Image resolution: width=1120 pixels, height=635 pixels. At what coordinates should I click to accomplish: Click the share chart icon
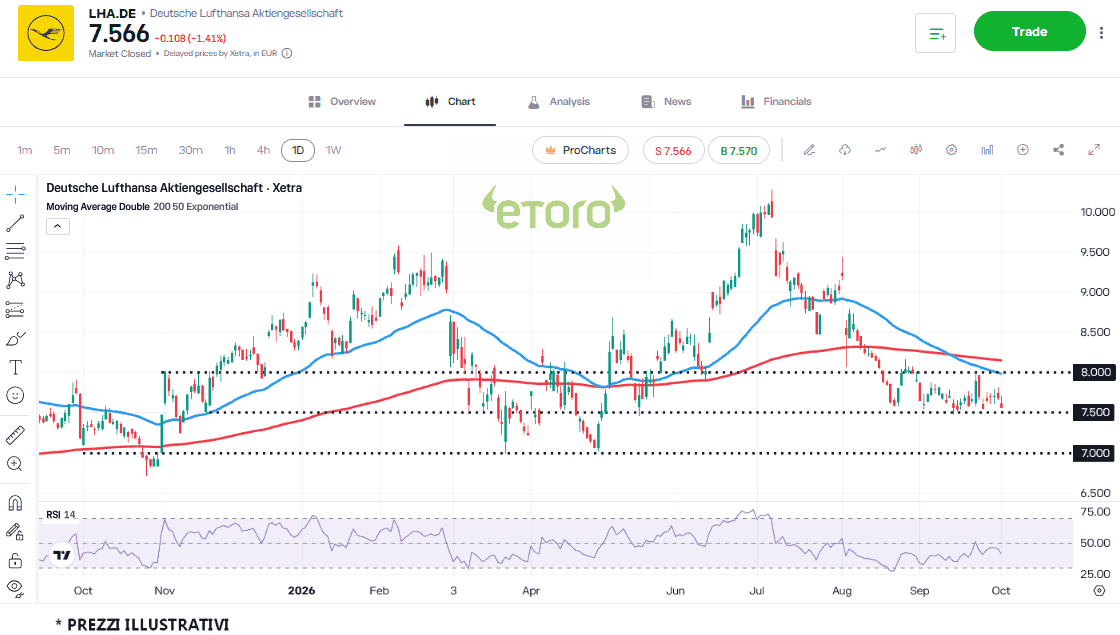(x=1059, y=150)
